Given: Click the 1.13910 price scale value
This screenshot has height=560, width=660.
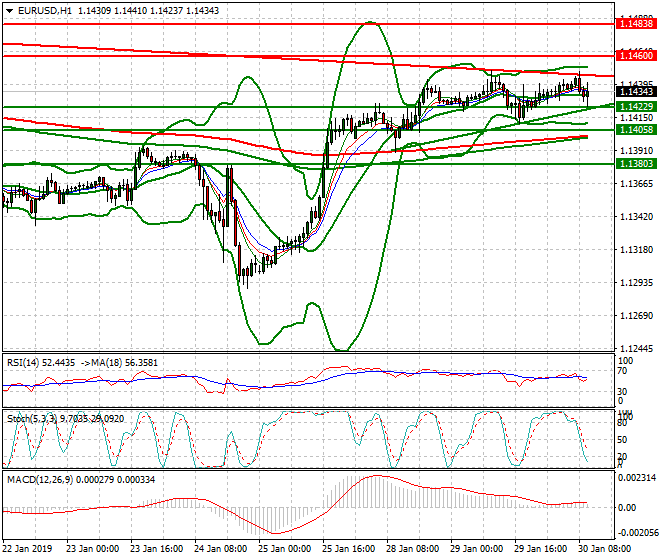Looking at the screenshot, I should tap(637, 150).
